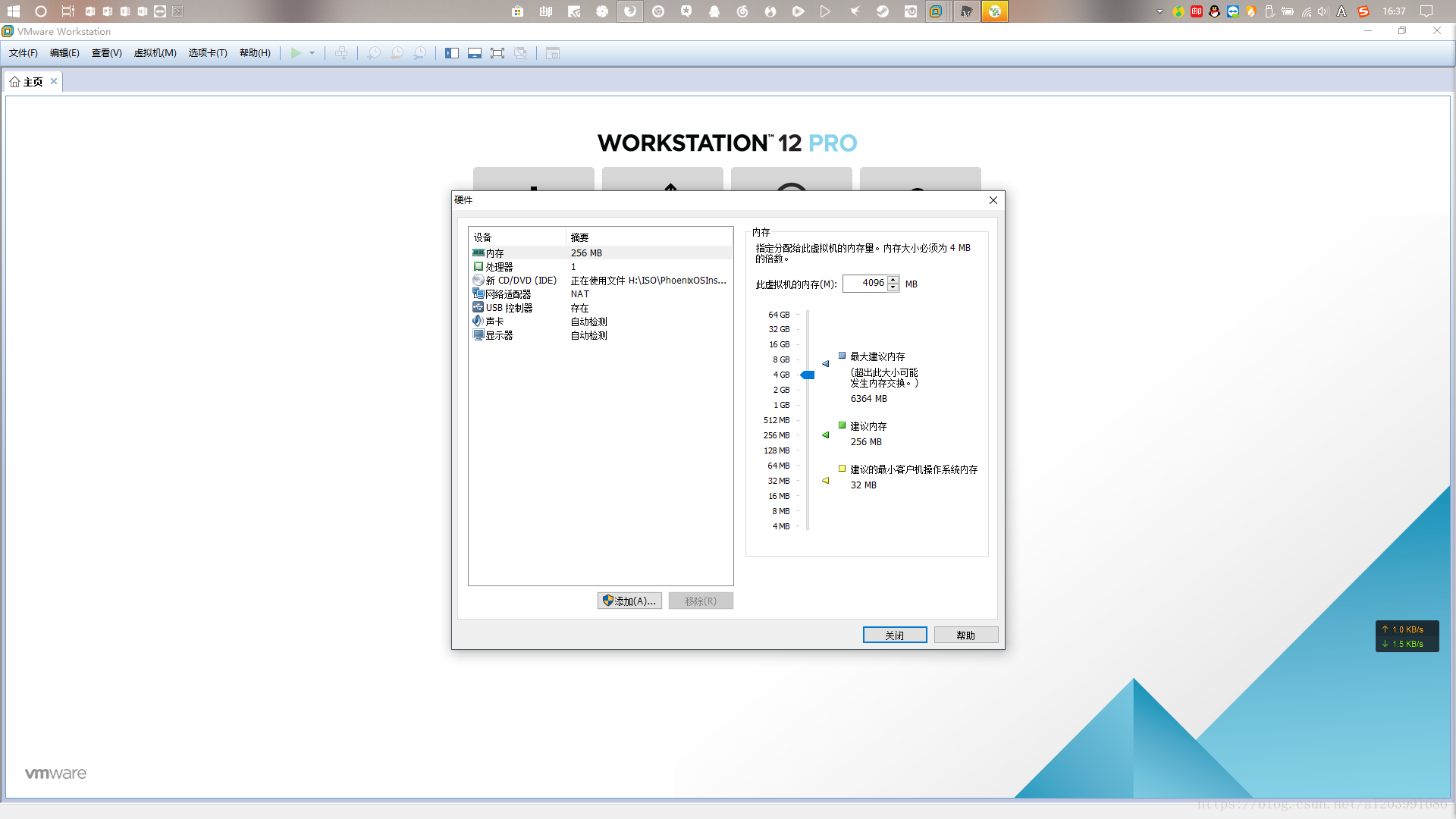Open the power options dropdown arrow
Screen dimensions: 1456x819
312,53
